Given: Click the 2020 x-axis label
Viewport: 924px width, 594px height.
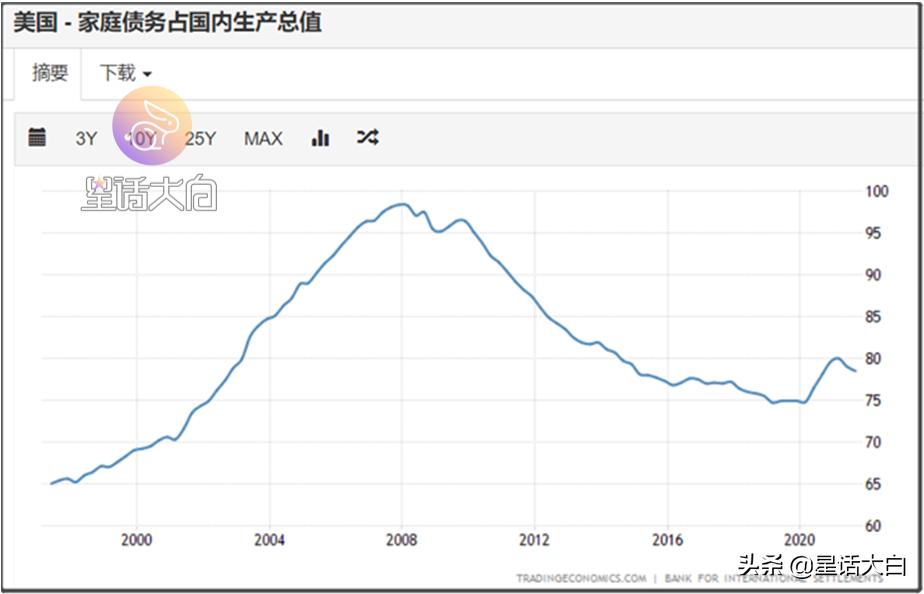Looking at the screenshot, I should pos(800,540).
